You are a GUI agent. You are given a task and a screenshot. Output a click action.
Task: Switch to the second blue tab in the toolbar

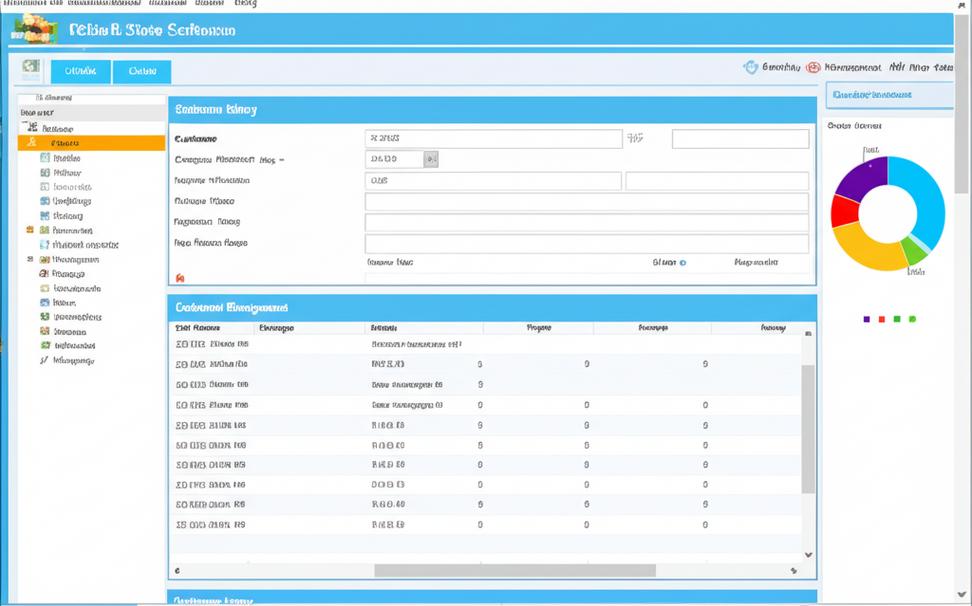(142, 71)
